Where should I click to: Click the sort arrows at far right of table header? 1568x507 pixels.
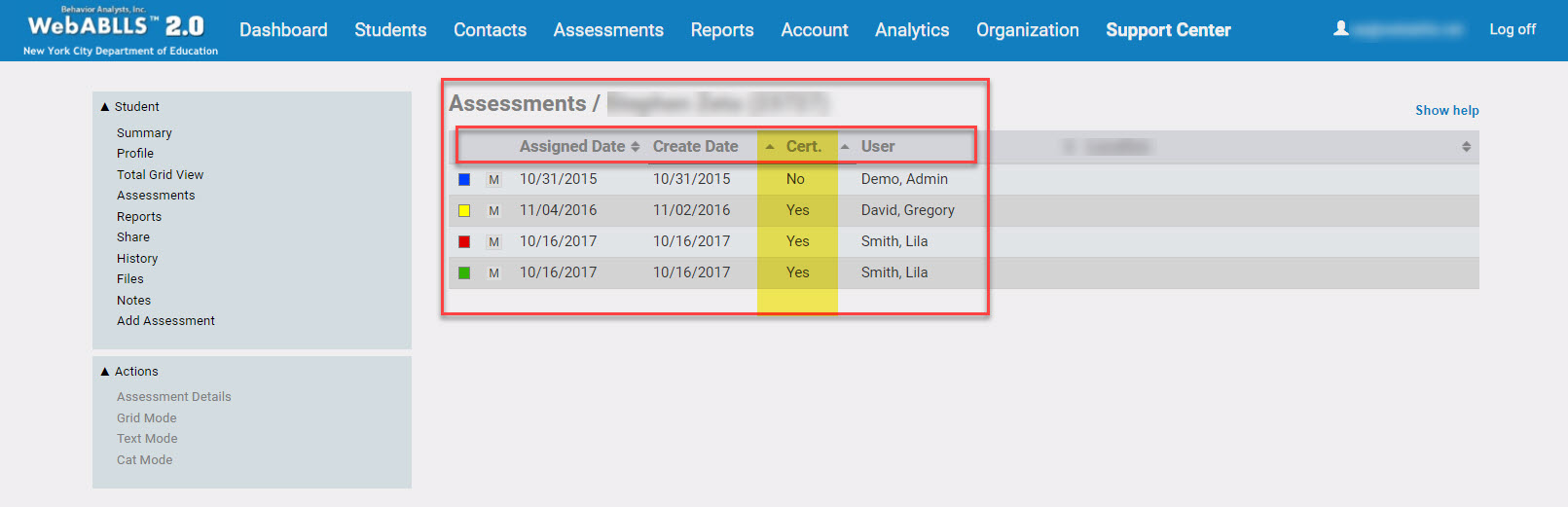(1466, 147)
